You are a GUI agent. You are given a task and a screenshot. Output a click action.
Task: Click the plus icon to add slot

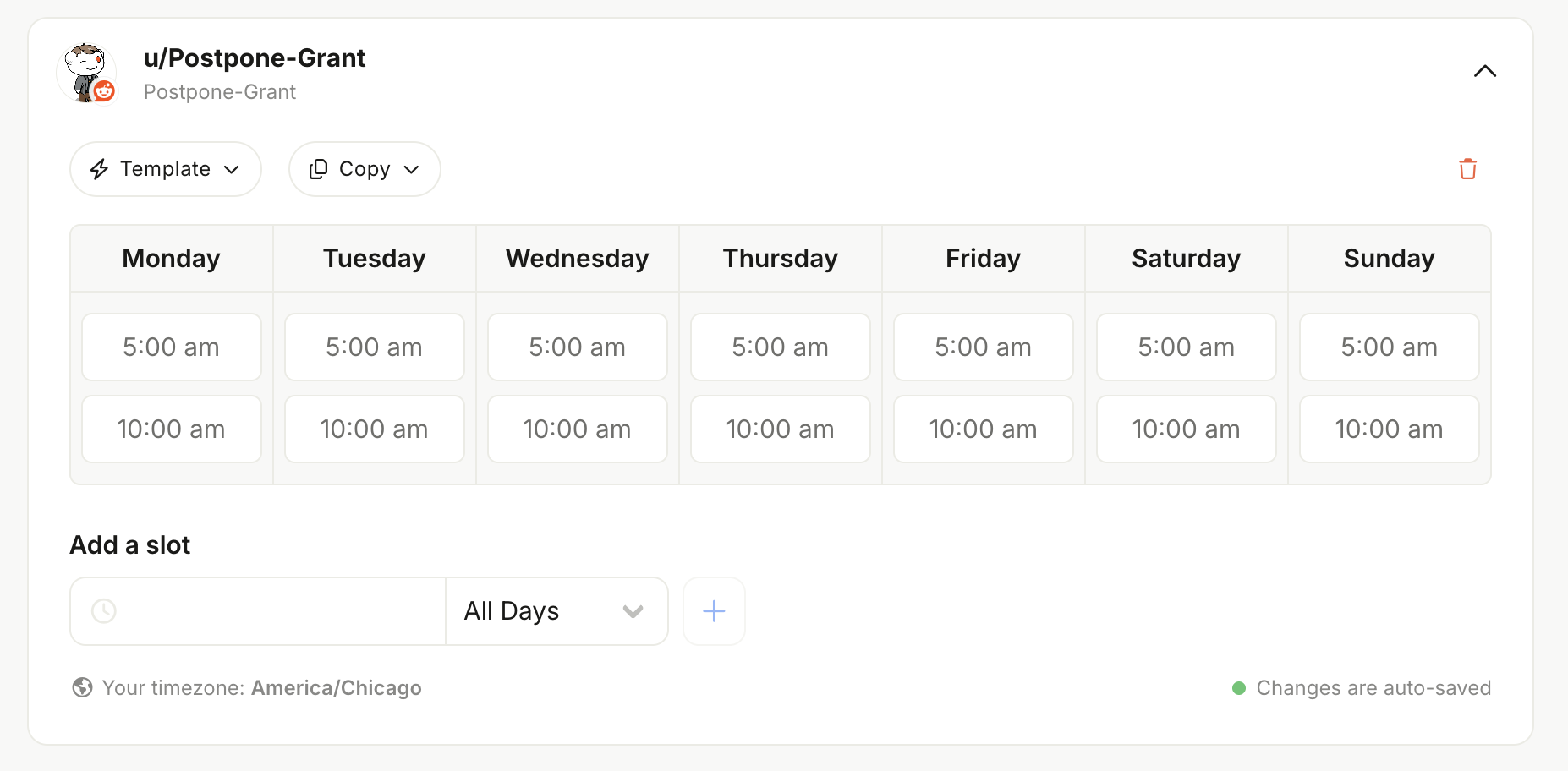click(714, 611)
